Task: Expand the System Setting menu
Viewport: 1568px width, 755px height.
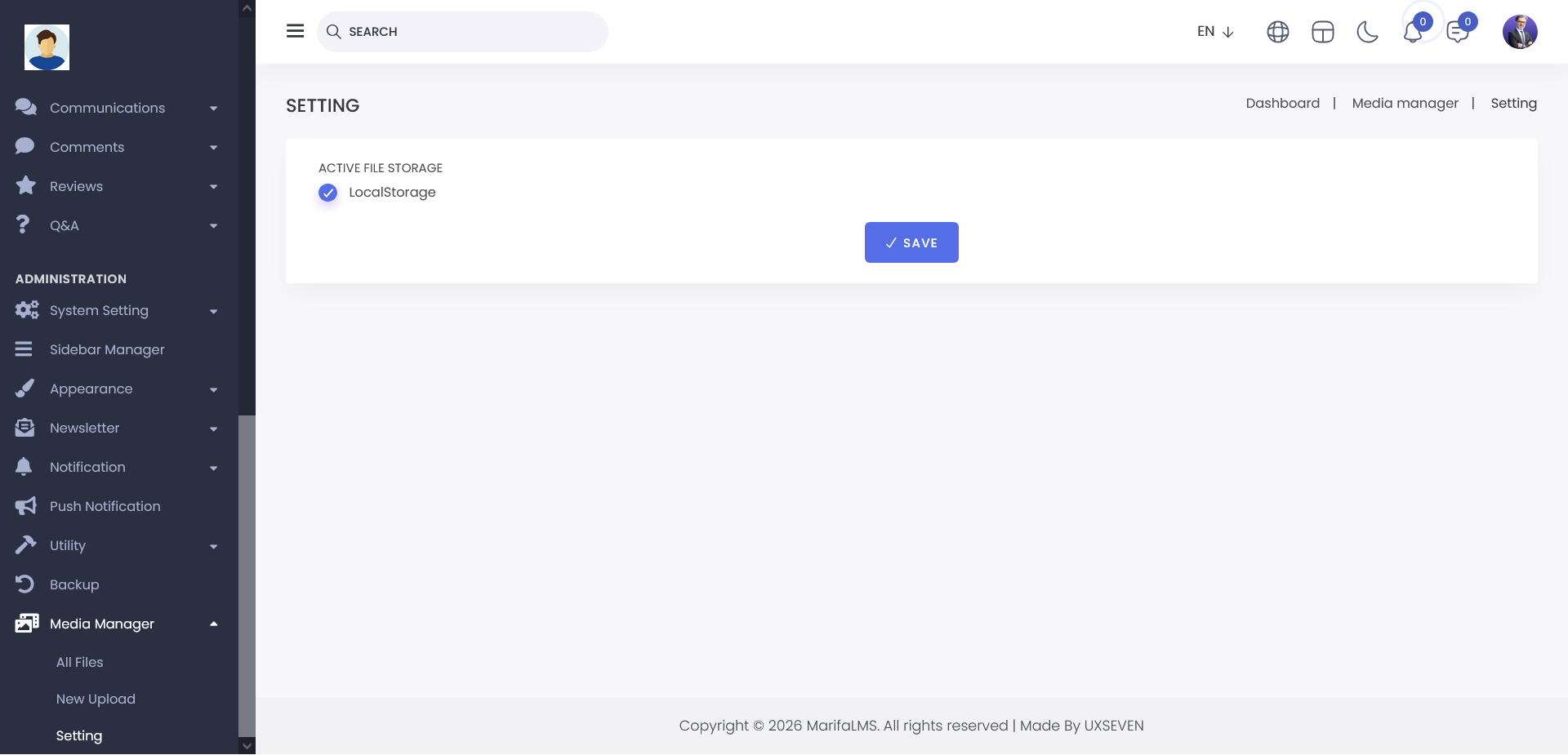Action: pyautogui.click(x=114, y=311)
